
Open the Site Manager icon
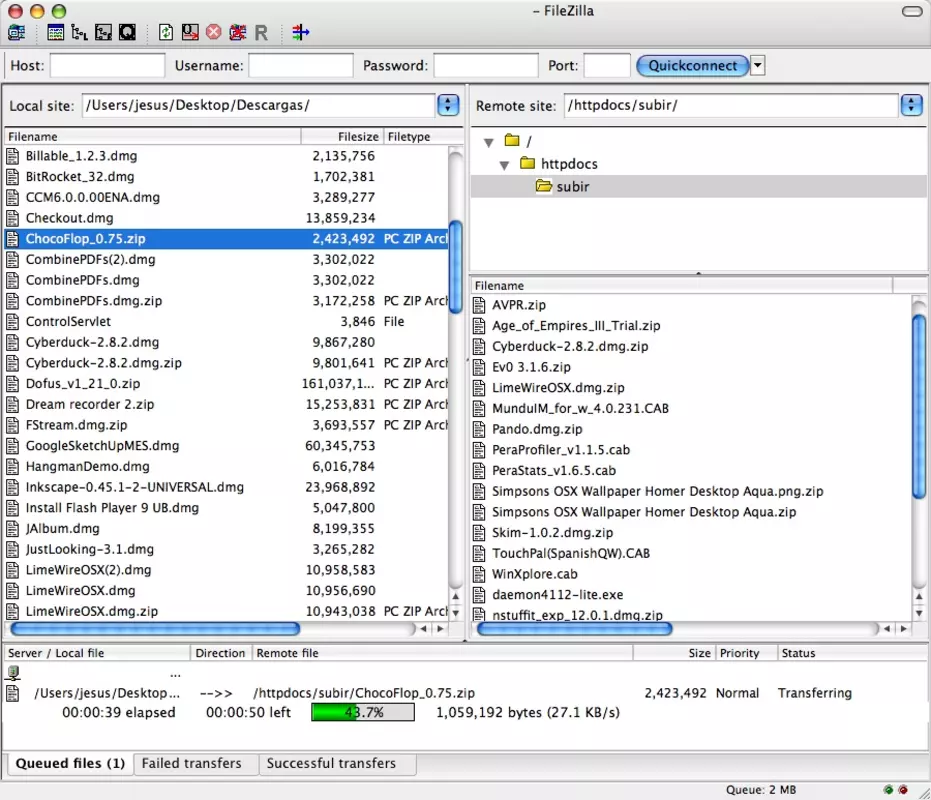[17, 33]
